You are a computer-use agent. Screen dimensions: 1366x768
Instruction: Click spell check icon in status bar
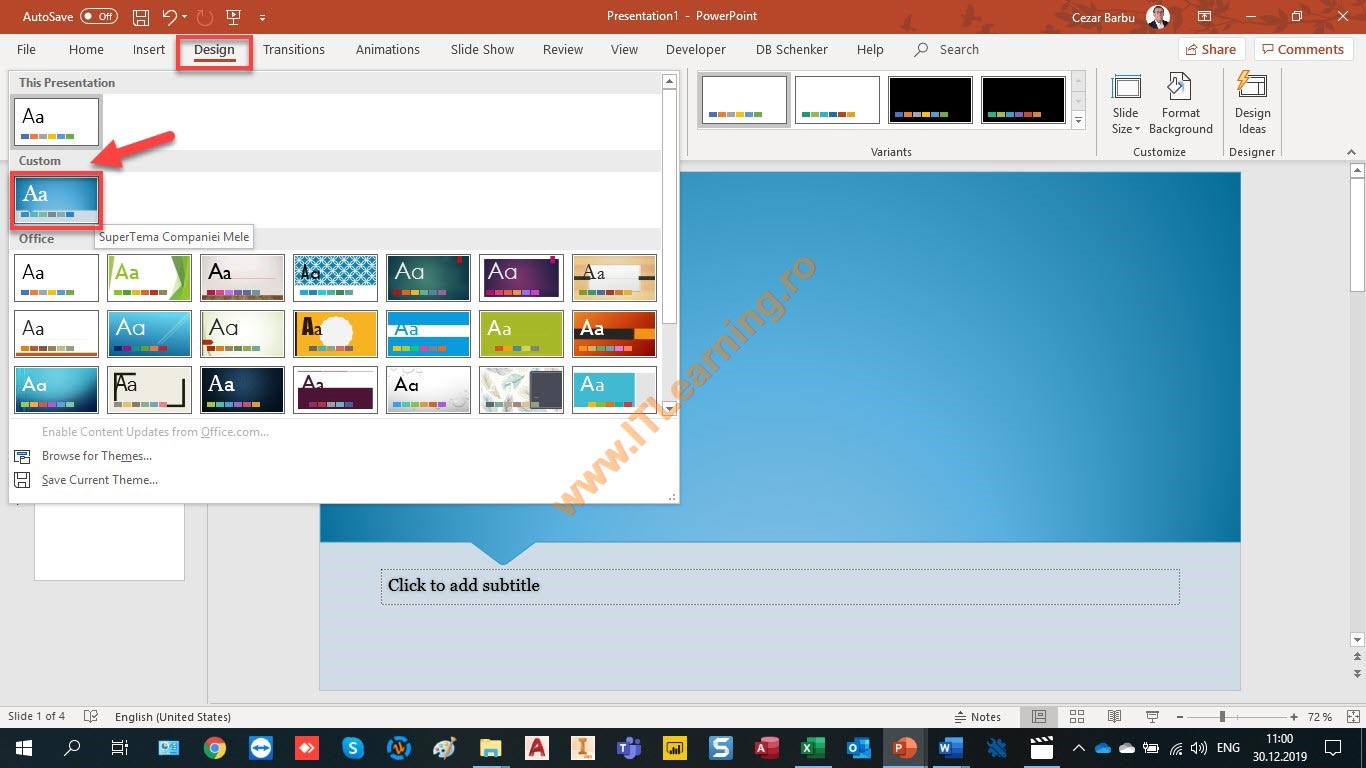91,717
